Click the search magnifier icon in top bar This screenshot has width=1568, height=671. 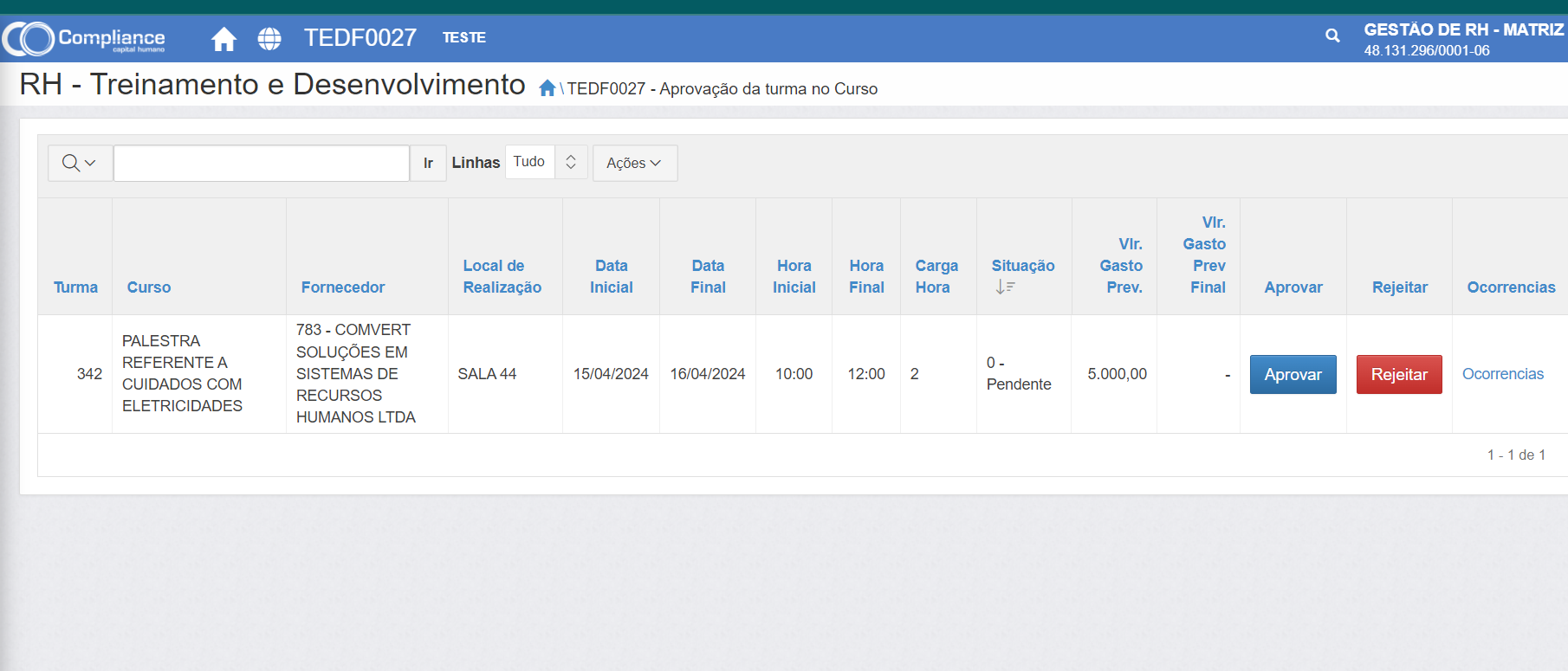[1332, 35]
